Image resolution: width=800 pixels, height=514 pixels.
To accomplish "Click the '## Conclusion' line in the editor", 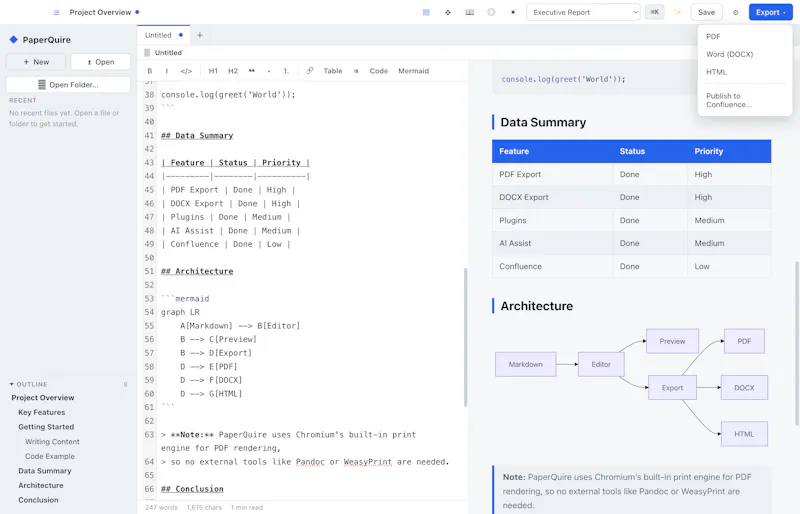I will point(192,489).
